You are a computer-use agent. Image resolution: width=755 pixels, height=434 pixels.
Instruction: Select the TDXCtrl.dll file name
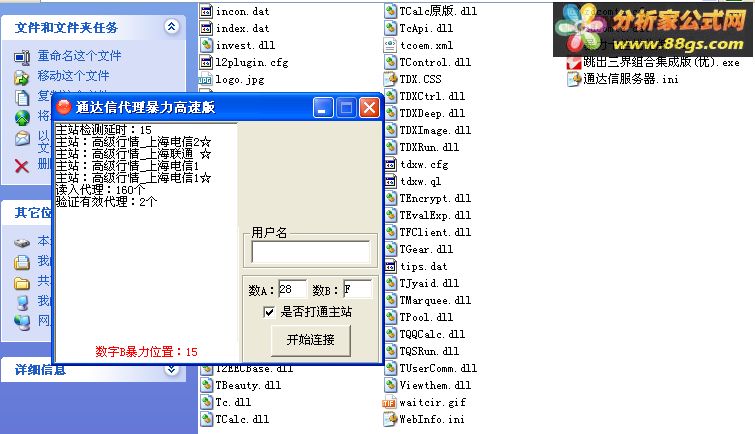pos(432,96)
